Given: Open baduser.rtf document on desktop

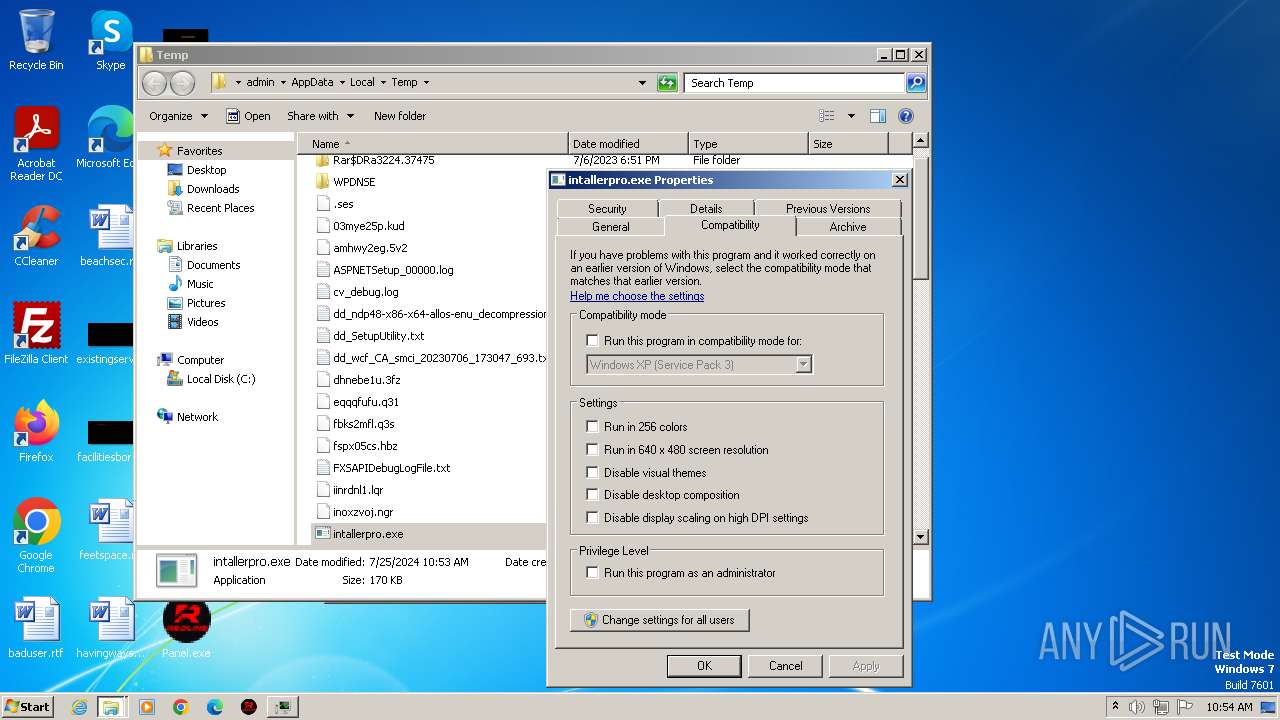Looking at the screenshot, I should coord(36,628).
